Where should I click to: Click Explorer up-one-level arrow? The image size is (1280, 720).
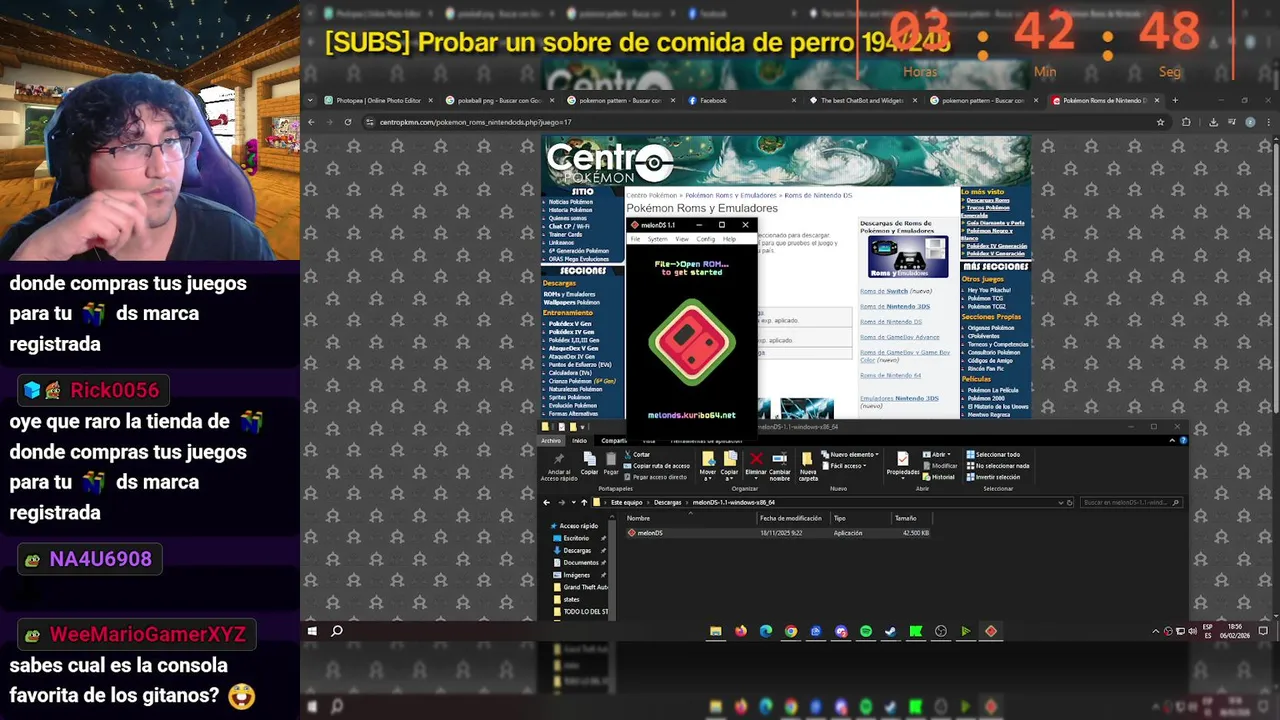pyautogui.click(x=584, y=502)
